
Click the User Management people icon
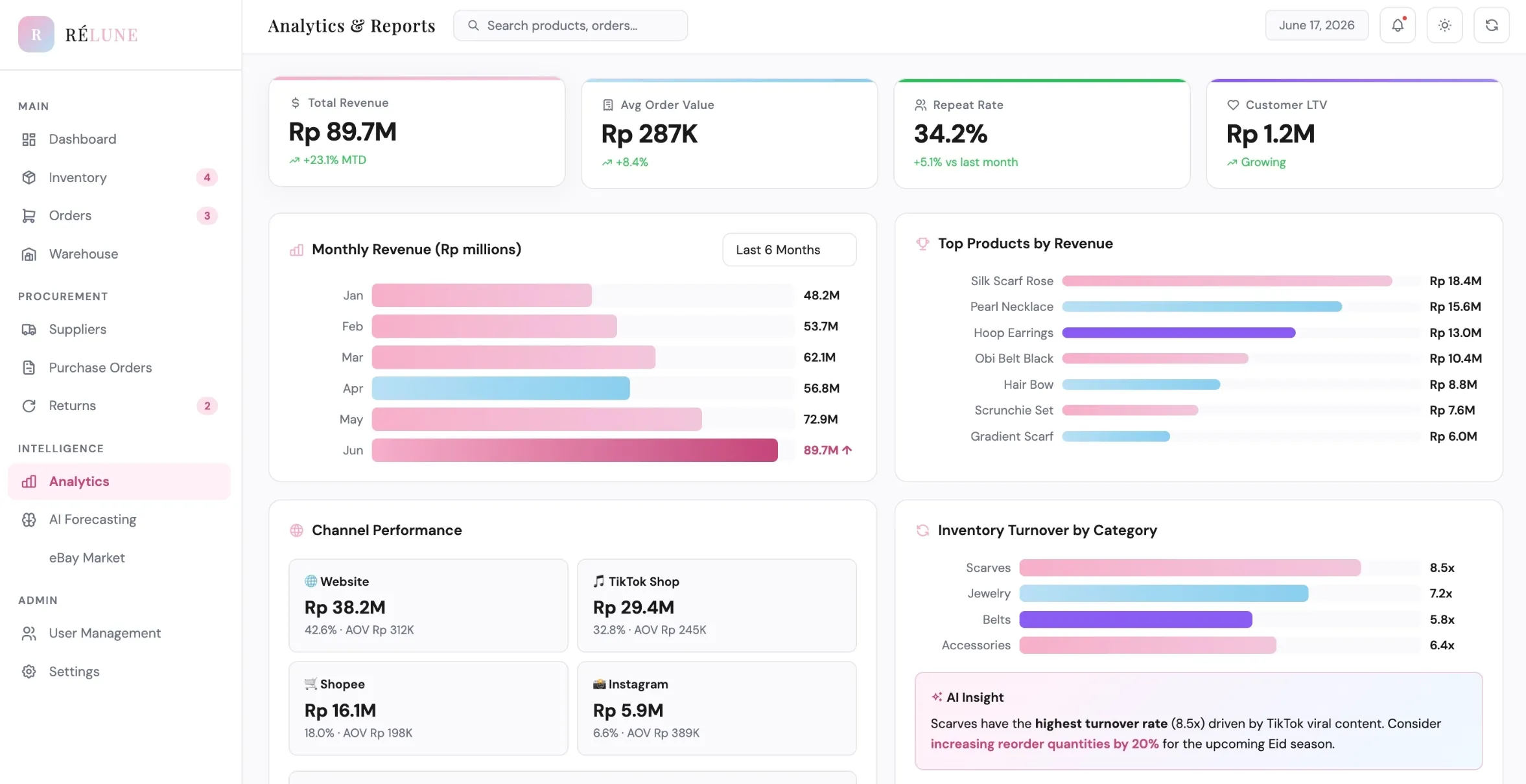point(29,633)
